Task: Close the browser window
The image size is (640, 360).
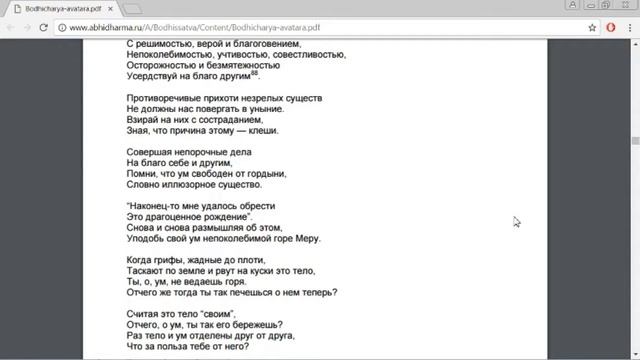Action: point(625,5)
